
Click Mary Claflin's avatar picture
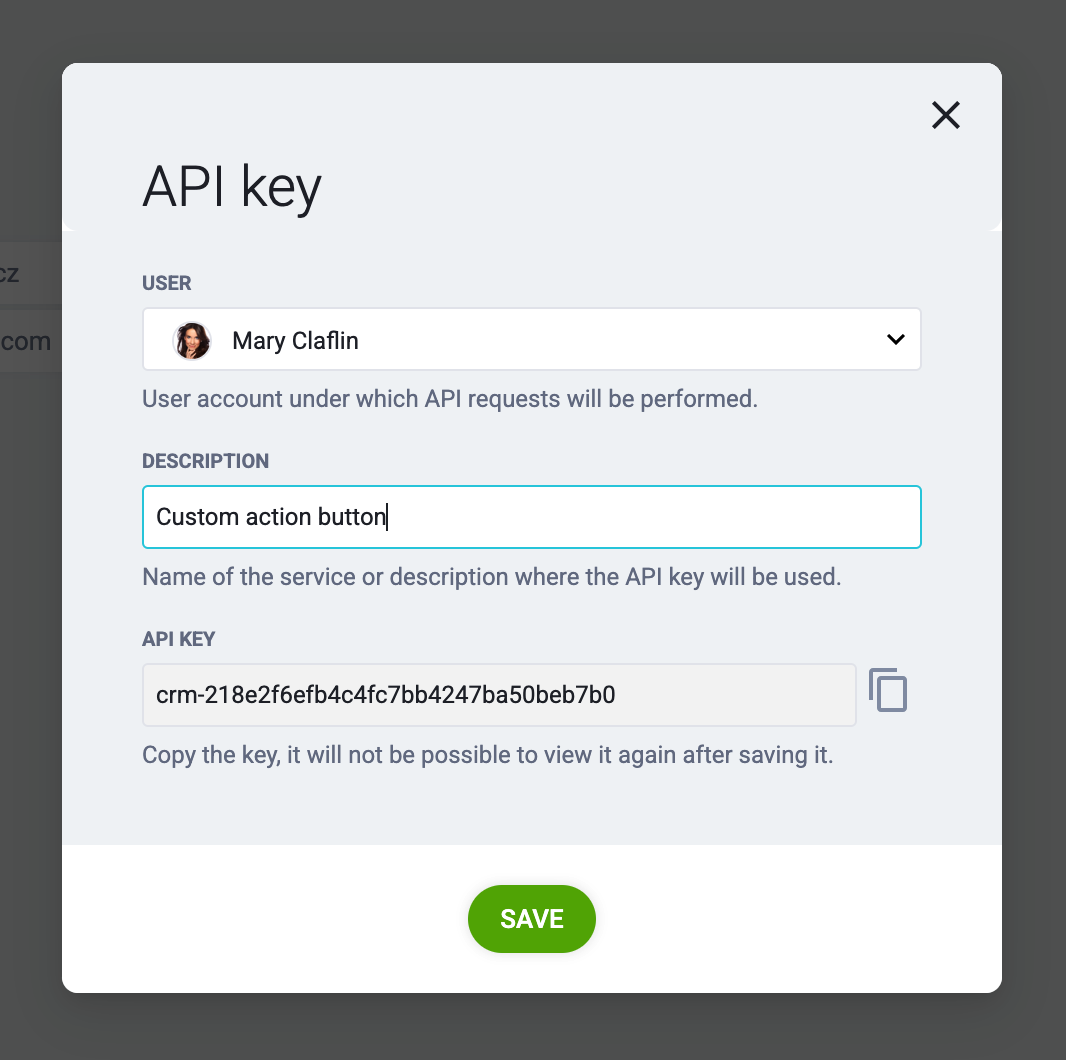coord(192,341)
